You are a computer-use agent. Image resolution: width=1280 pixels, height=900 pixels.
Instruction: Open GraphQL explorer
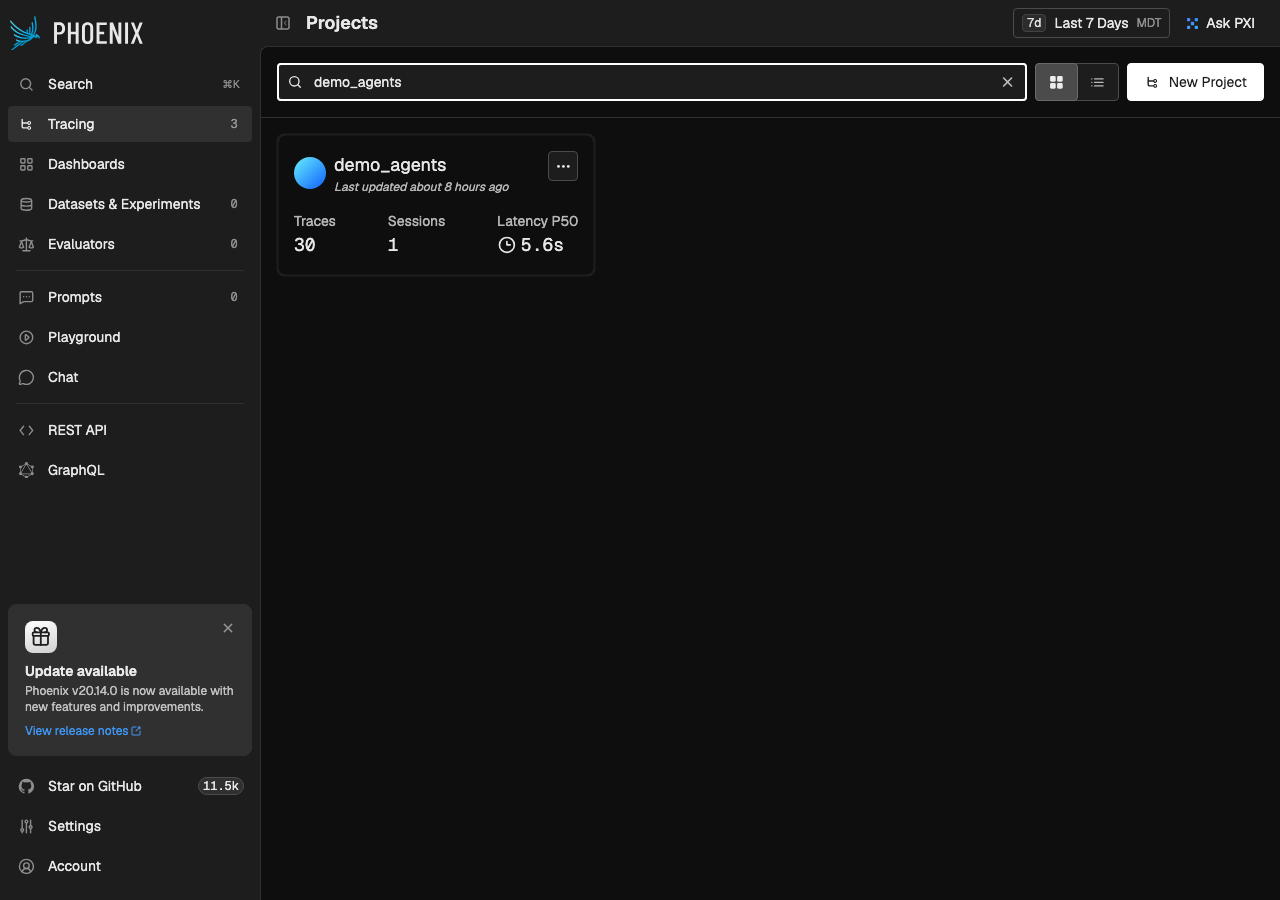(130, 470)
